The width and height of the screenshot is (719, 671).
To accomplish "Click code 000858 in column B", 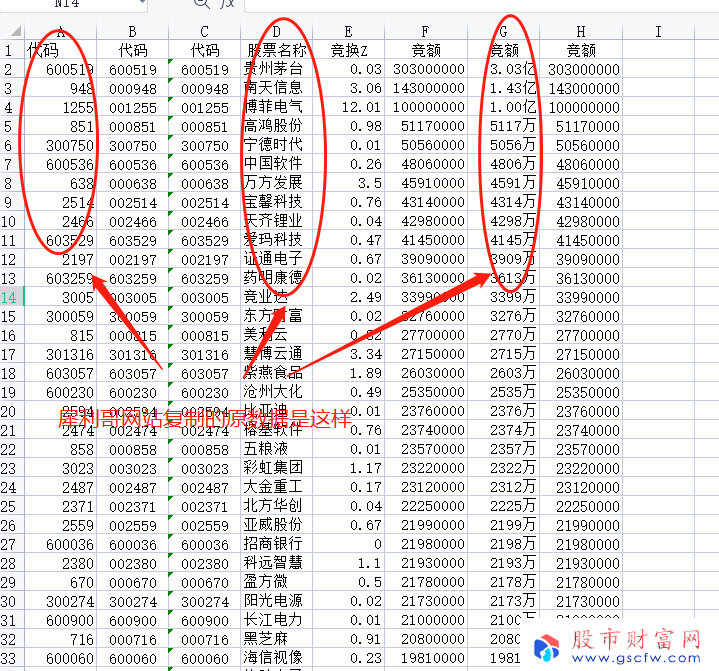I will (133, 449).
